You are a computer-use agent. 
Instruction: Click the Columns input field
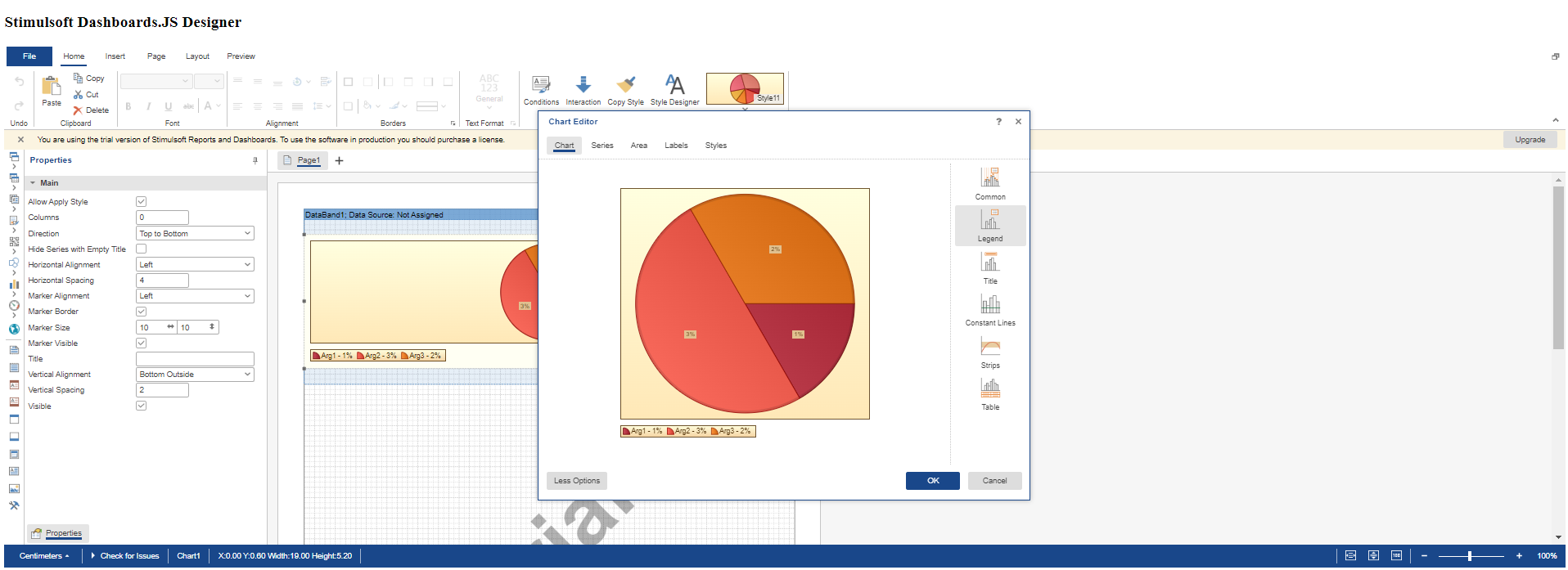pyautogui.click(x=162, y=218)
